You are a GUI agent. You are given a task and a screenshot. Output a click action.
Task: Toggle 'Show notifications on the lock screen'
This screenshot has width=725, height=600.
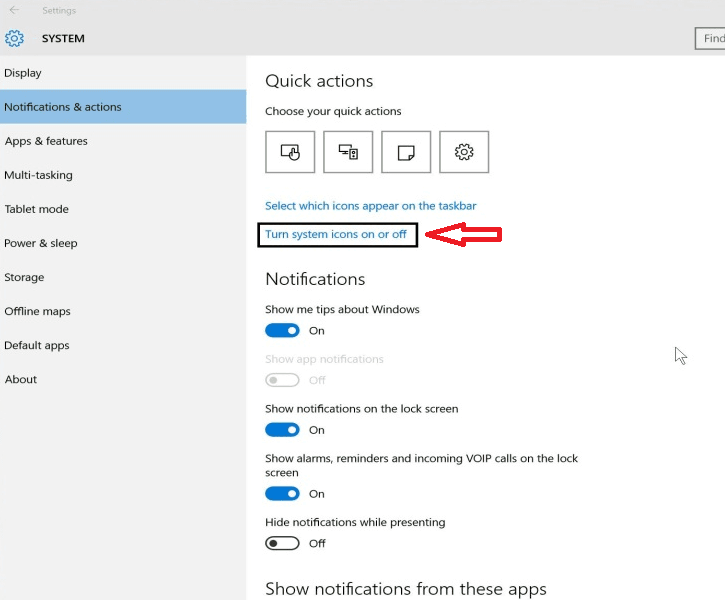click(x=282, y=430)
